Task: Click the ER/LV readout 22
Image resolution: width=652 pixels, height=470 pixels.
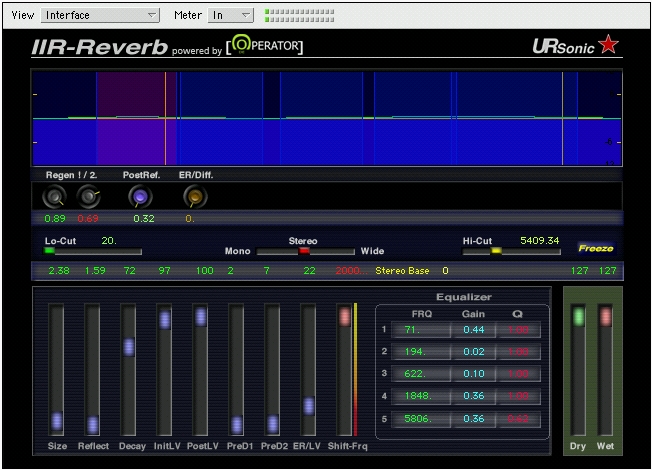Action: (309, 271)
